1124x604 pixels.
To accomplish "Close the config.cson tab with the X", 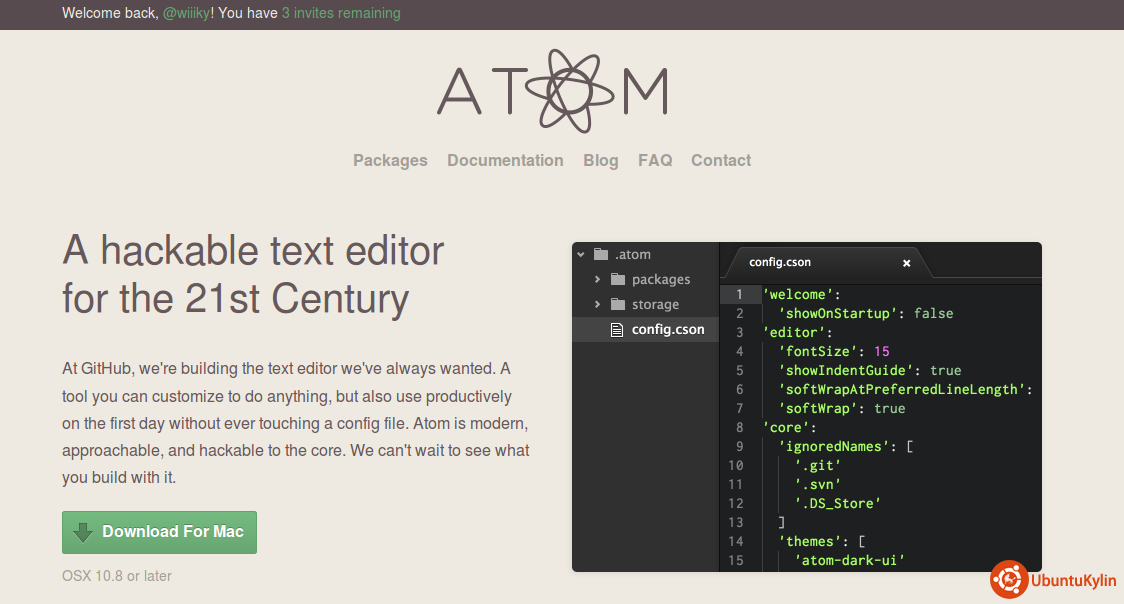I will click(x=906, y=263).
